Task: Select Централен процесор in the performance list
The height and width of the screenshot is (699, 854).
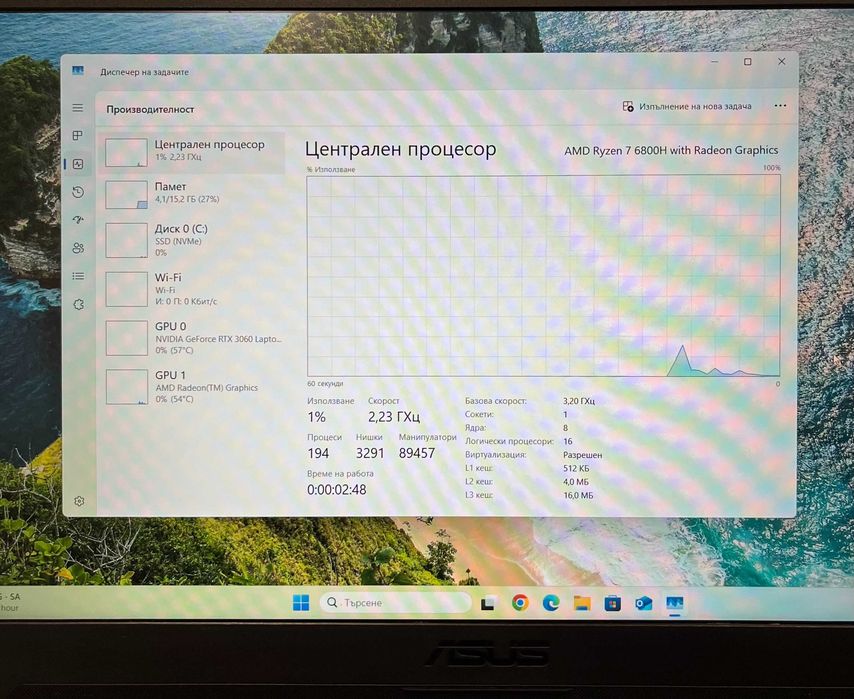Action: pos(191,152)
